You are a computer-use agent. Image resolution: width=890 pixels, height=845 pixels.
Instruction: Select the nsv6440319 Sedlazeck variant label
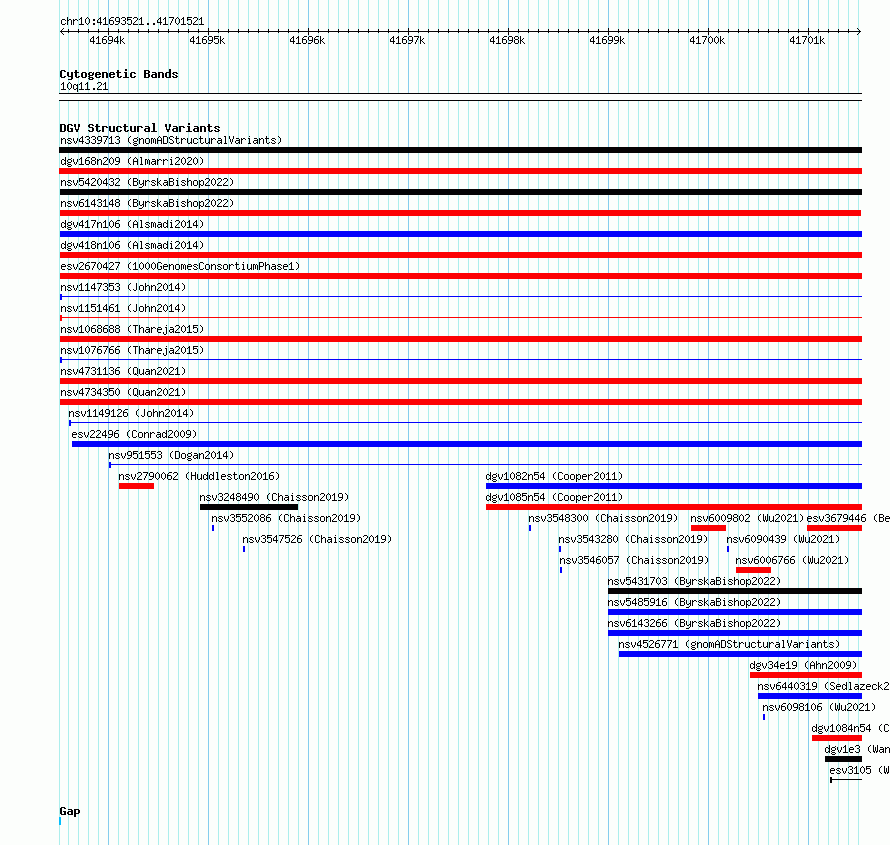(x=823, y=686)
